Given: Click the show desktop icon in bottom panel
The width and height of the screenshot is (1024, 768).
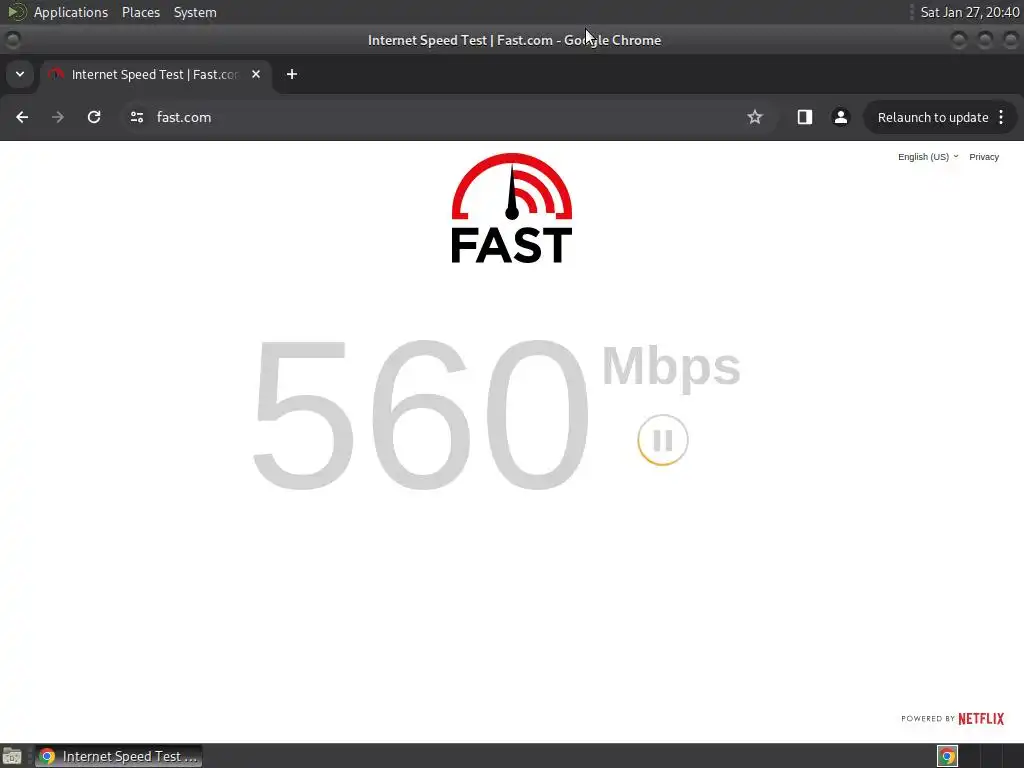Looking at the screenshot, I should [x=12, y=756].
